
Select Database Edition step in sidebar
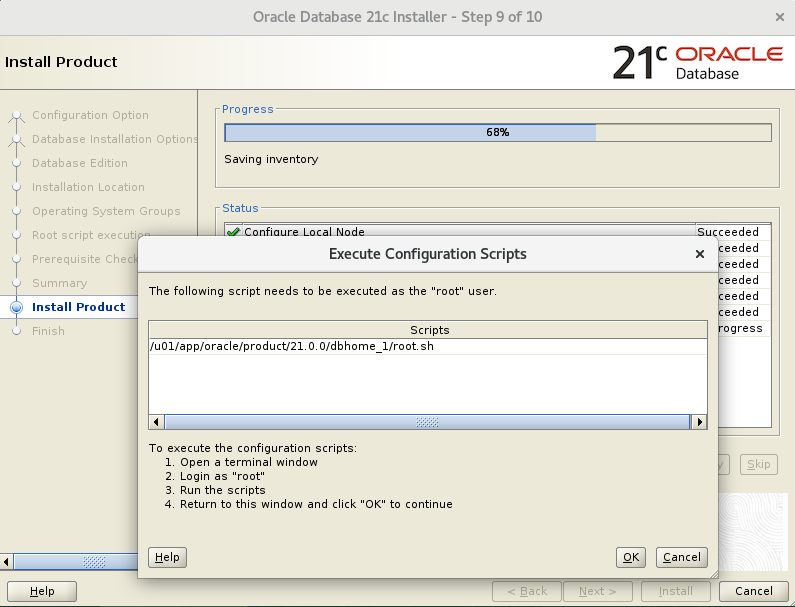click(80, 163)
